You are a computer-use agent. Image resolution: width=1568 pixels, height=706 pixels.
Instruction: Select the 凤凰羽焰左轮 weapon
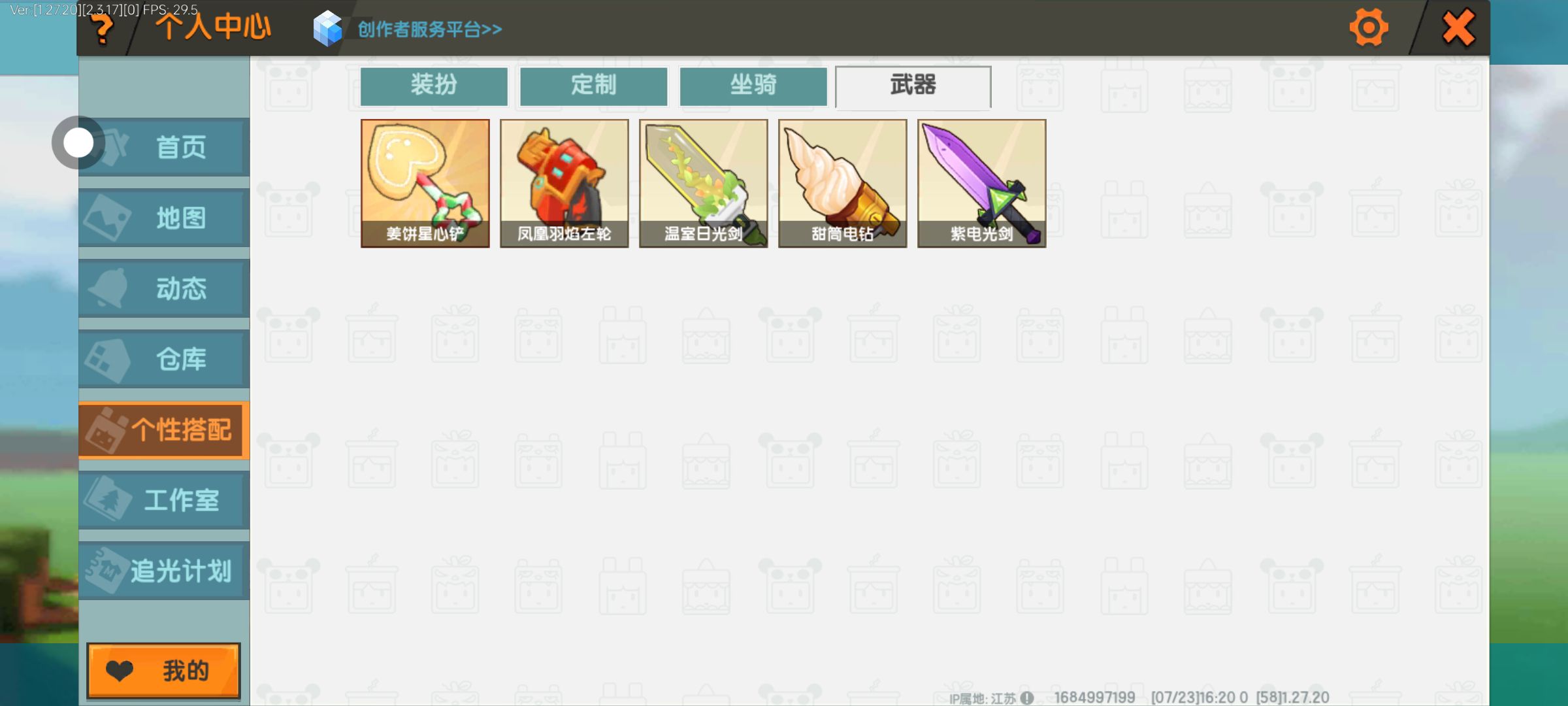point(564,183)
